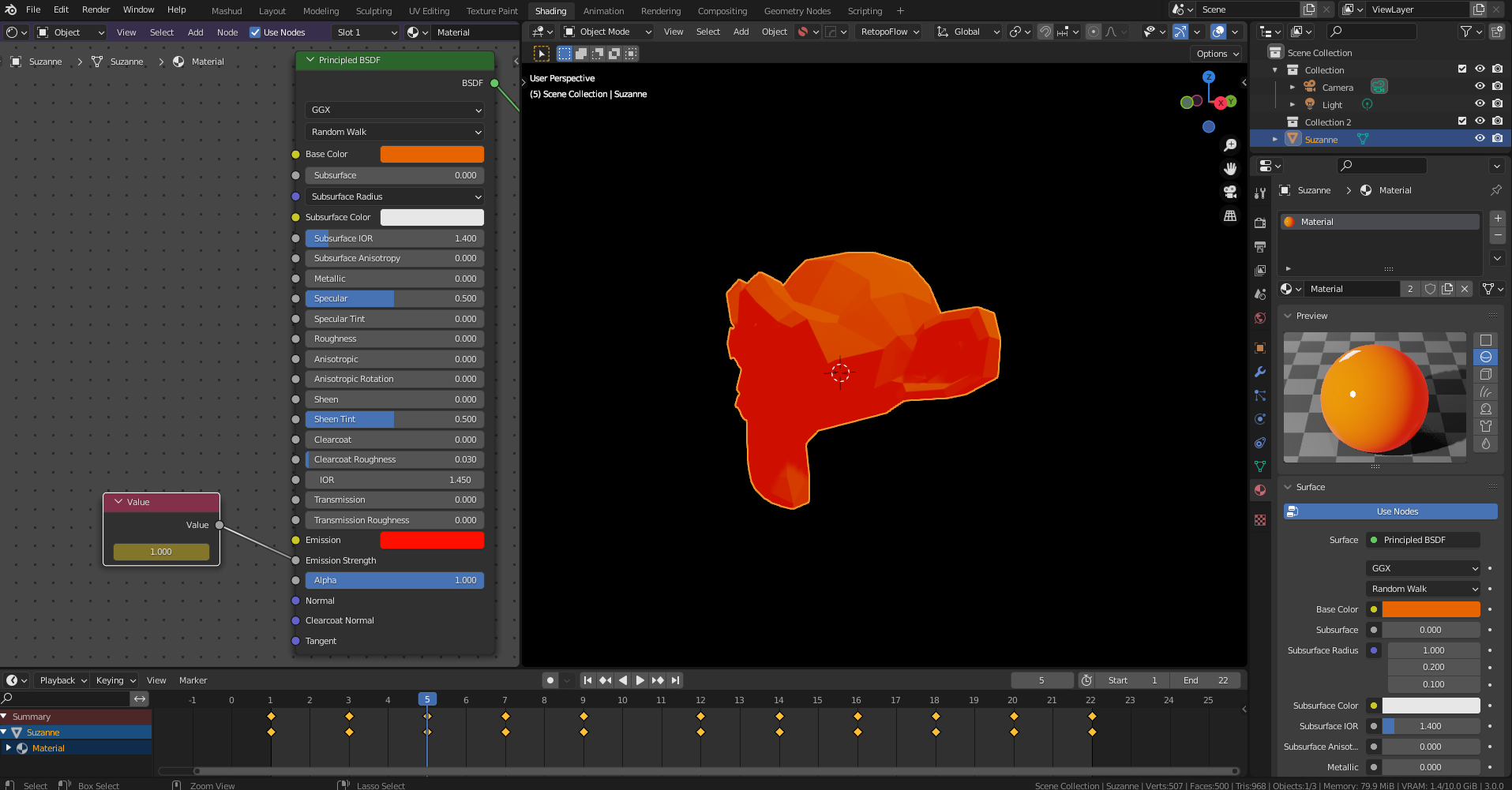Viewport: 1512px width, 790px height.
Task: Open the Object Mode dropdown
Action: coord(608,32)
